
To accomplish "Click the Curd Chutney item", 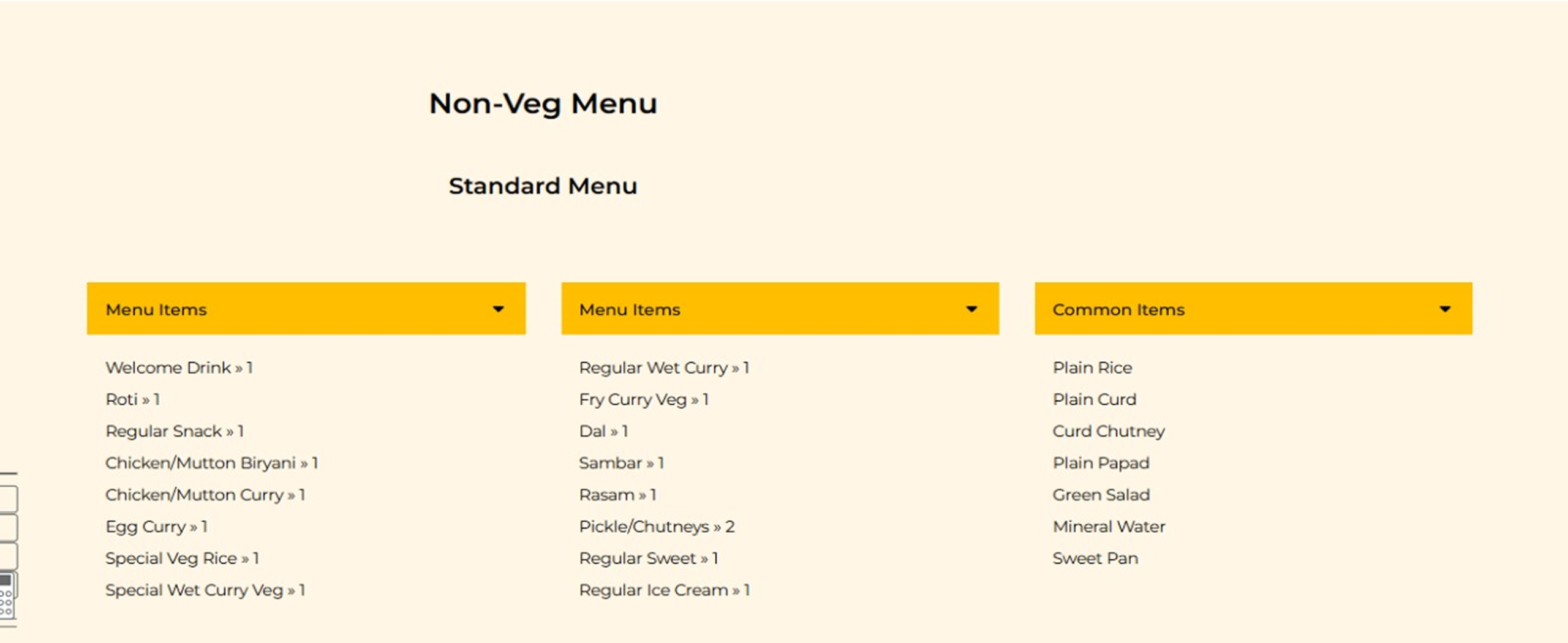I will click(1109, 432).
